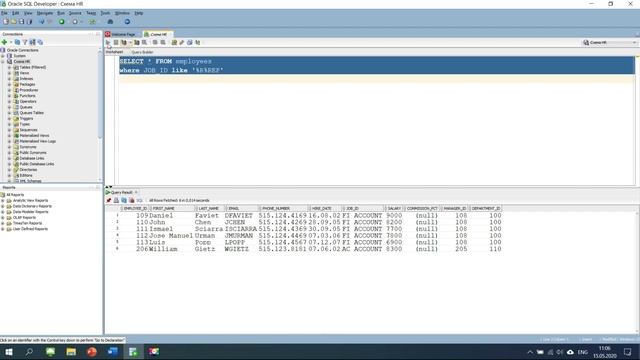
Task: Click the New file toolbar icon
Action: [6, 22]
